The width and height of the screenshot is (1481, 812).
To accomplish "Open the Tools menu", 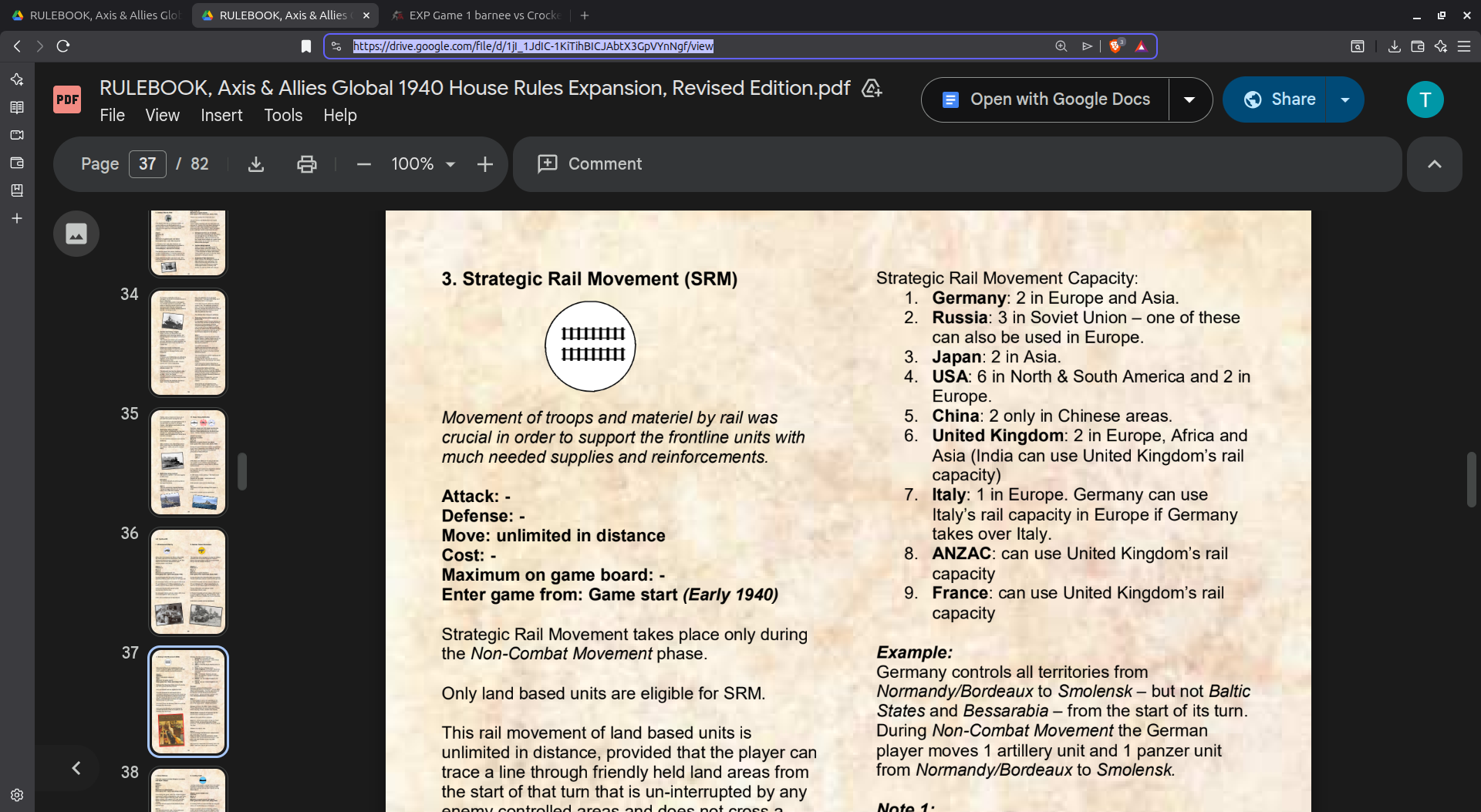I will click(x=282, y=115).
